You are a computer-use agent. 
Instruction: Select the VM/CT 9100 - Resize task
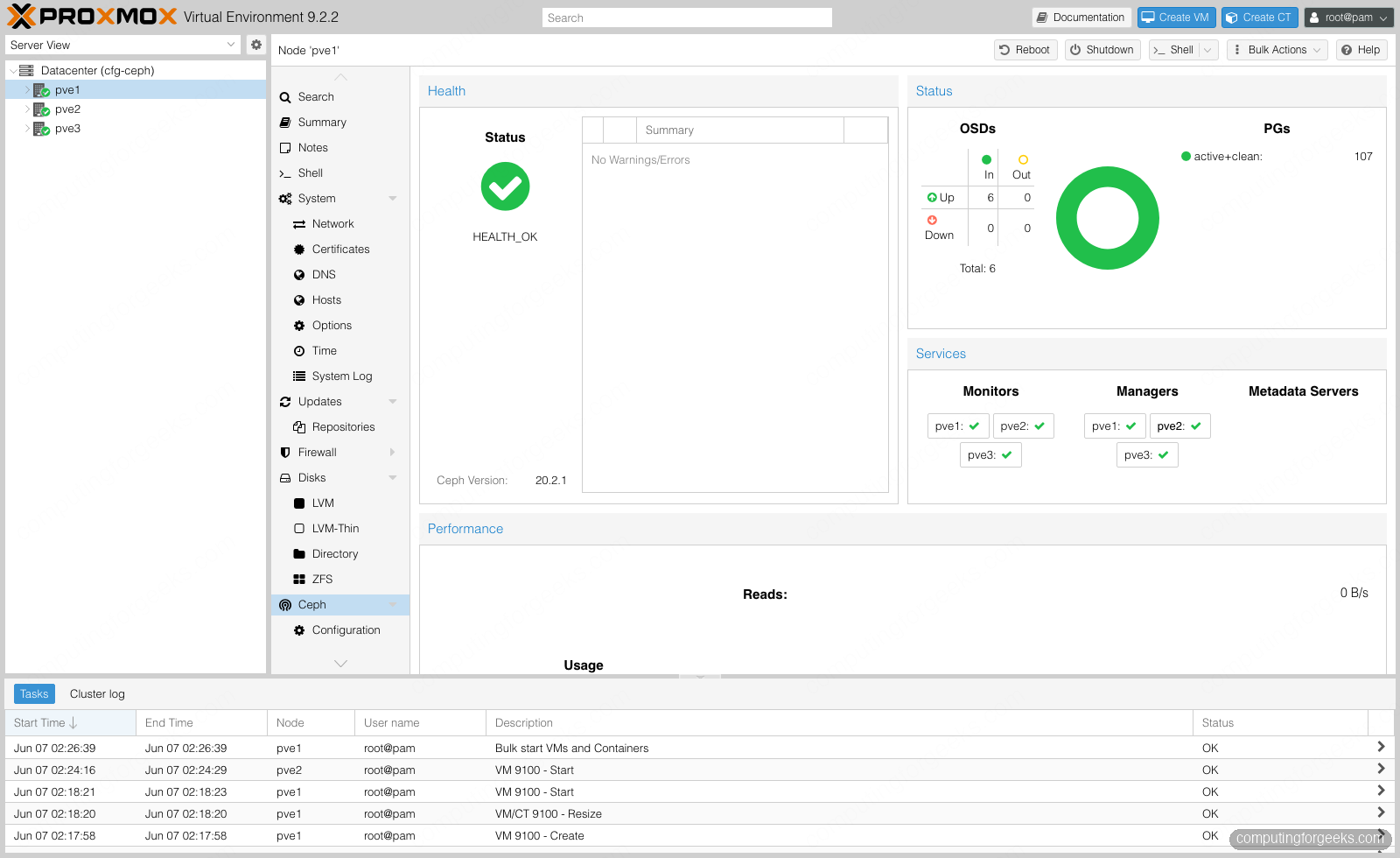[700, 814]
